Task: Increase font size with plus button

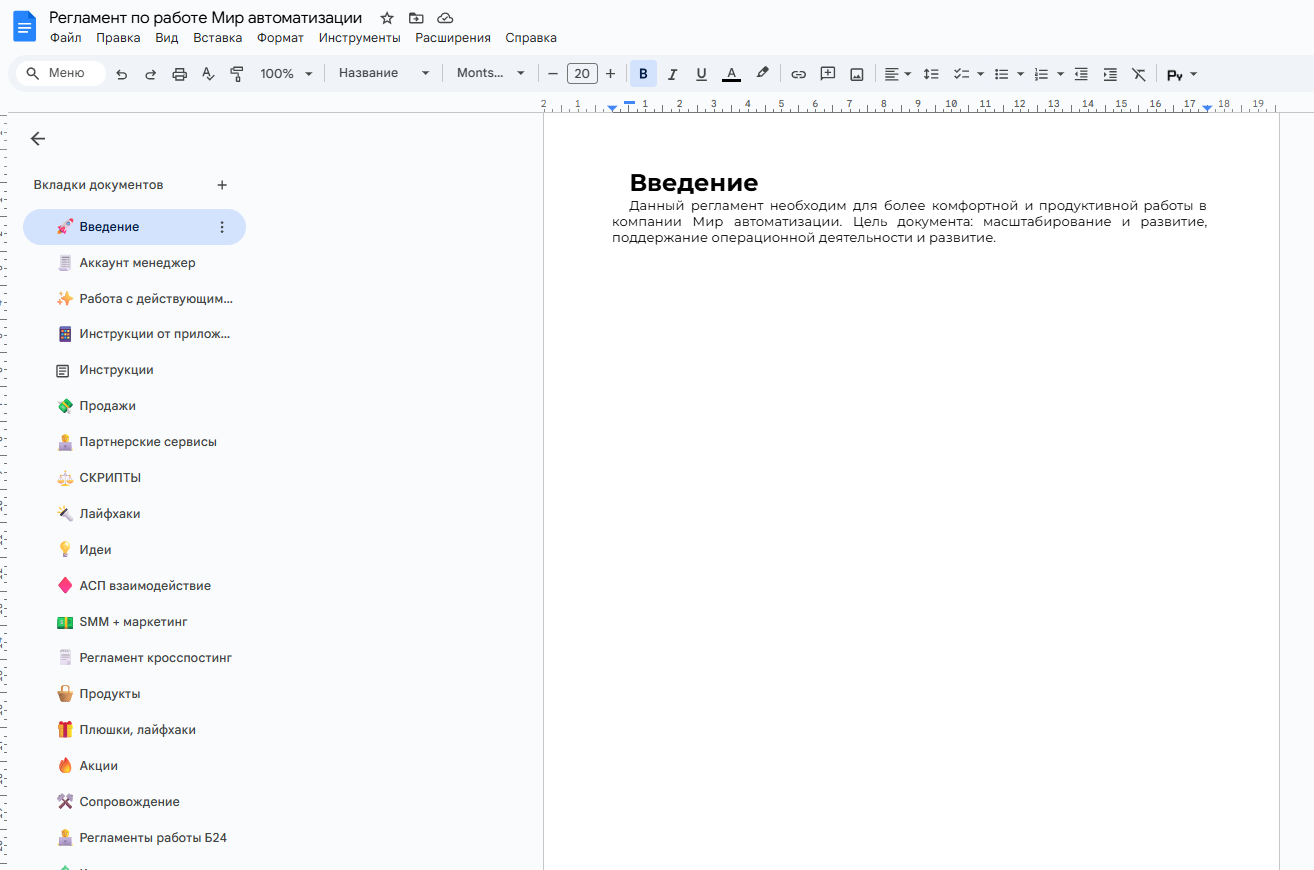Action: point(610,74)
